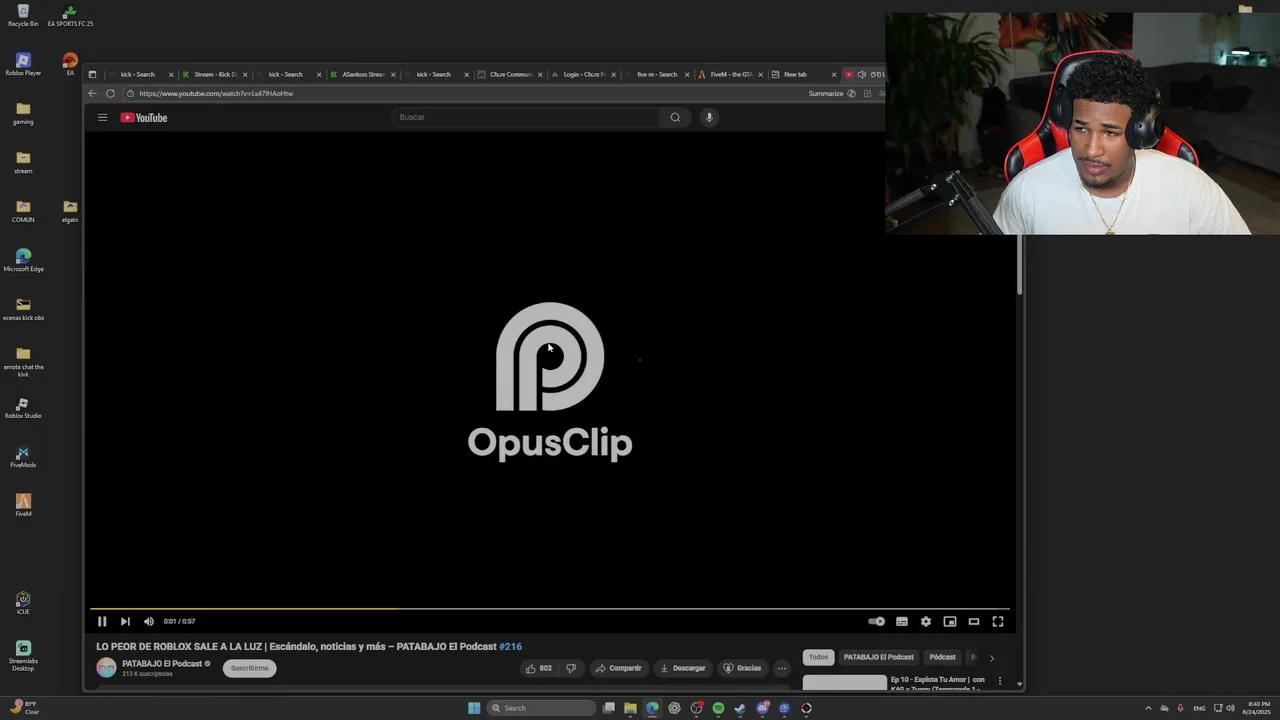Open Steam from taskbar
1280x720 pixels.
[x=740, y=708]
